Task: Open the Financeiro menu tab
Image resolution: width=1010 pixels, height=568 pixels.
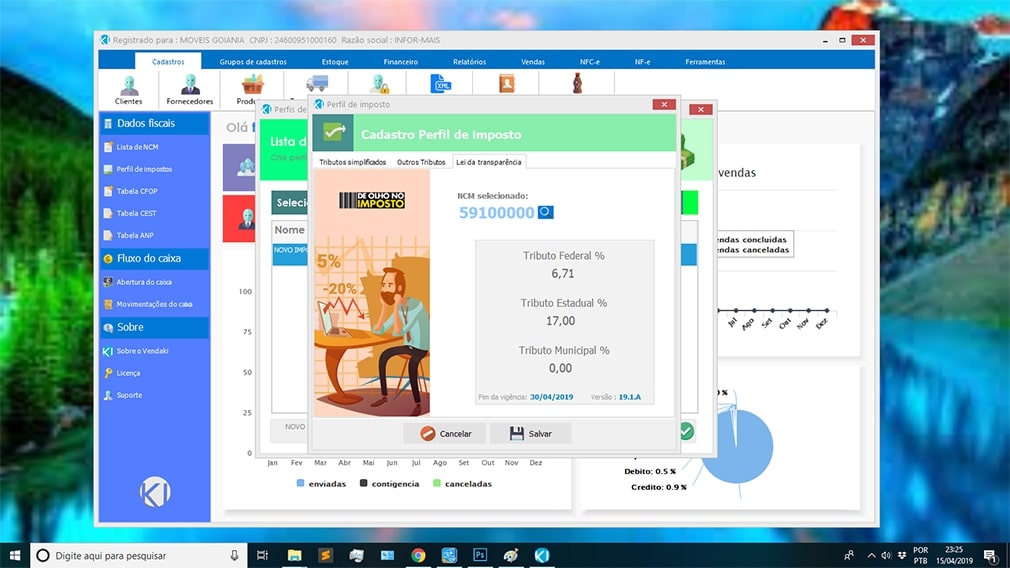Action: pos(401,62)
